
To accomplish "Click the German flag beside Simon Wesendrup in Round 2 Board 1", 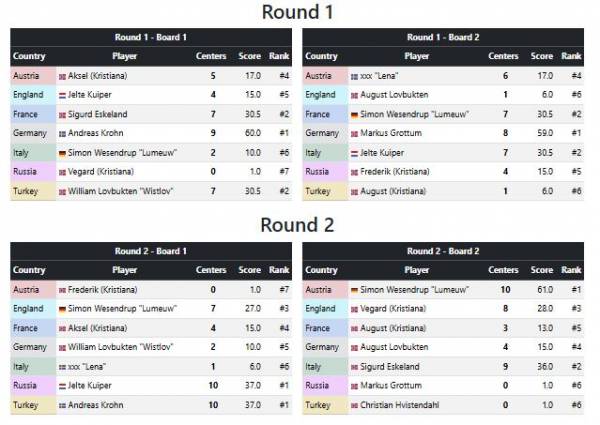I will coord(62,309).
